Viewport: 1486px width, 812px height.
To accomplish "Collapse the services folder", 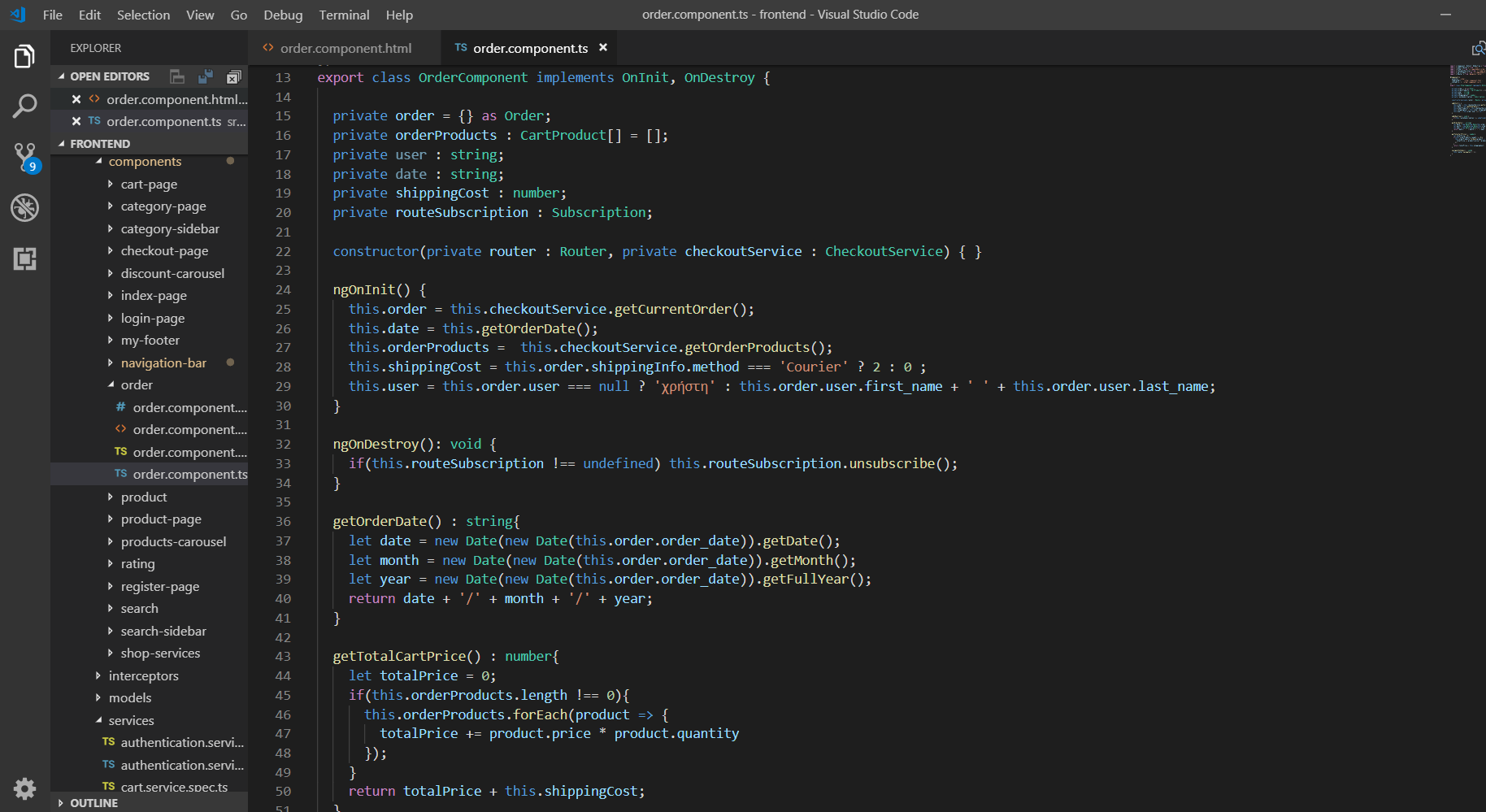I will click(149, 721).
